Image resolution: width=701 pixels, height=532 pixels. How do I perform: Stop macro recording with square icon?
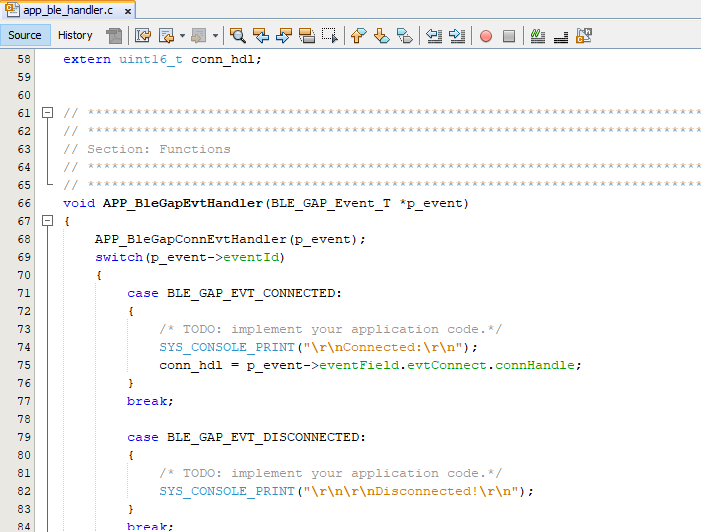pyautogui.click(x=508, y=36)
